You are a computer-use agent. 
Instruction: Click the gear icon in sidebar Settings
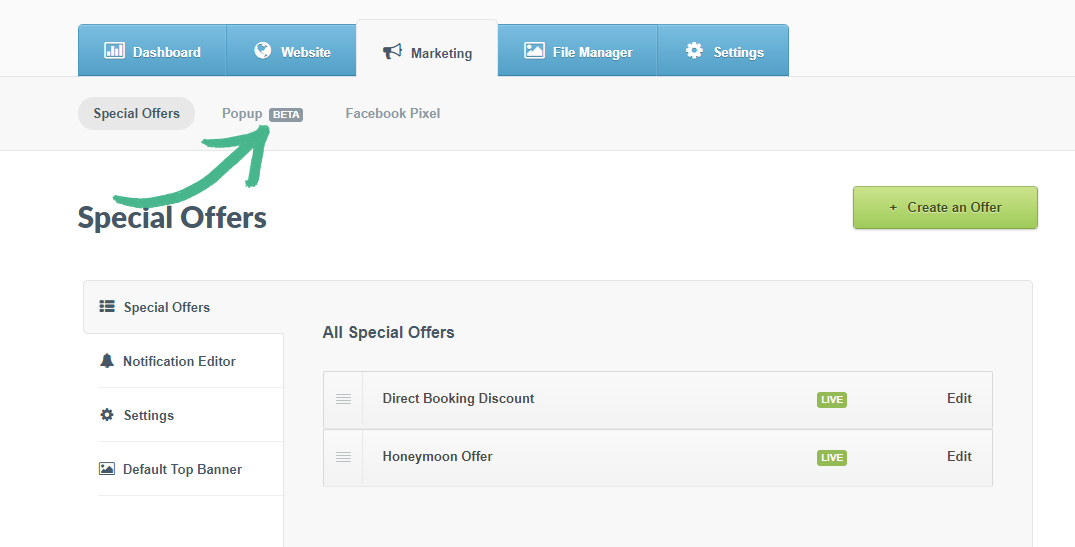coord(107,415)
